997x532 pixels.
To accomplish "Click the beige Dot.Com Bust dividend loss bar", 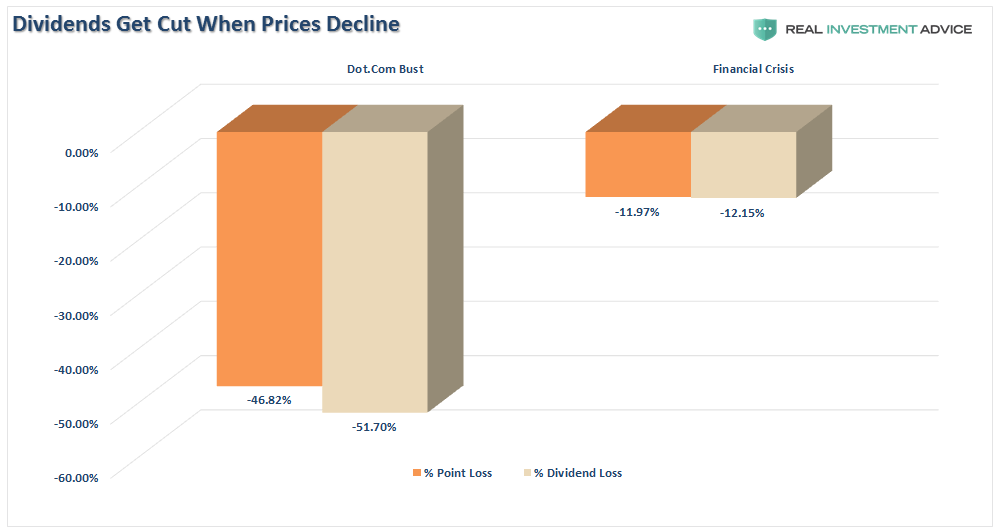I will click(x=375, y=271).
